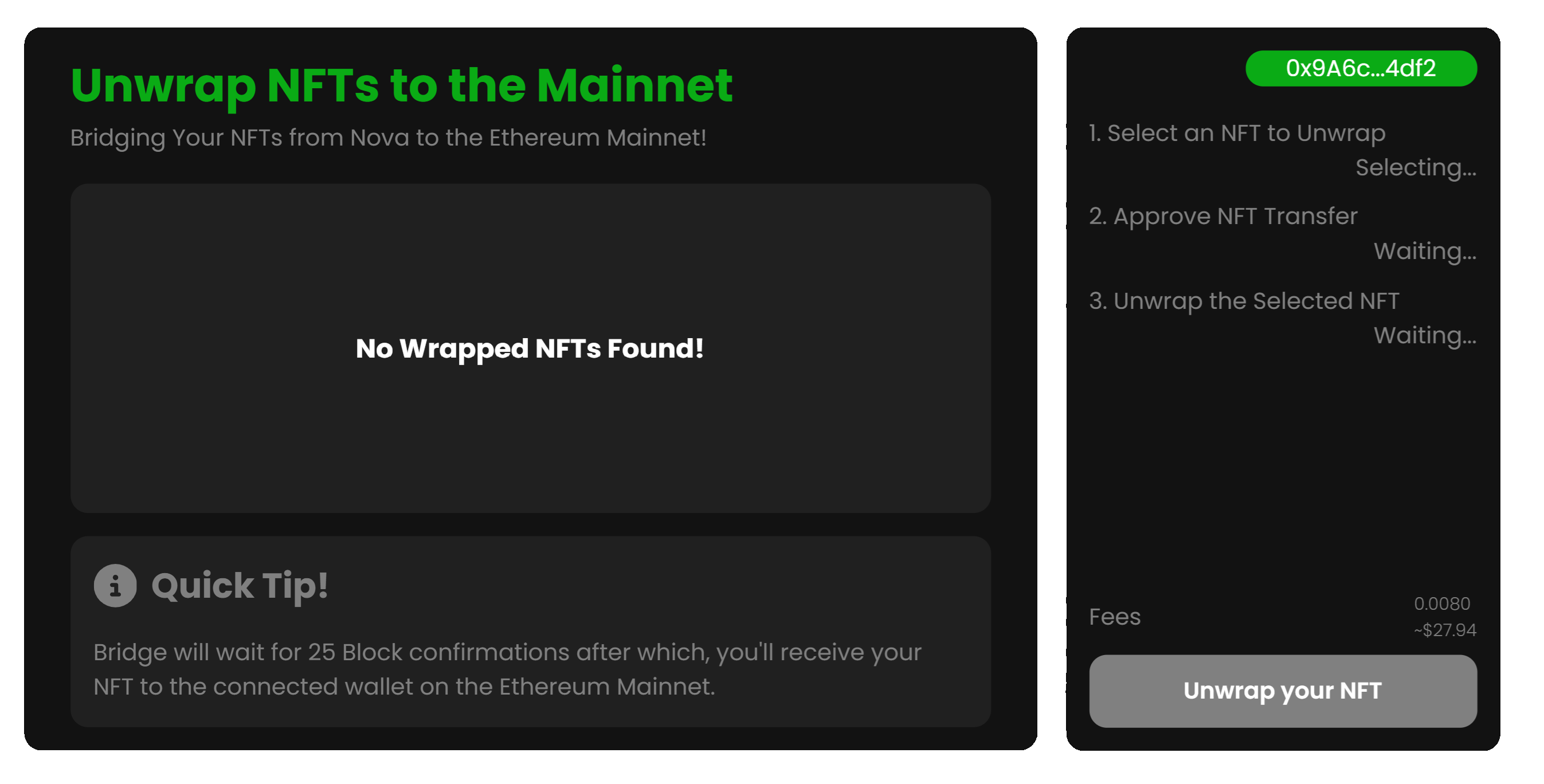
Task: Click the Unwrap NFTs to the Mainnet heading
Action: coord(402,86)
